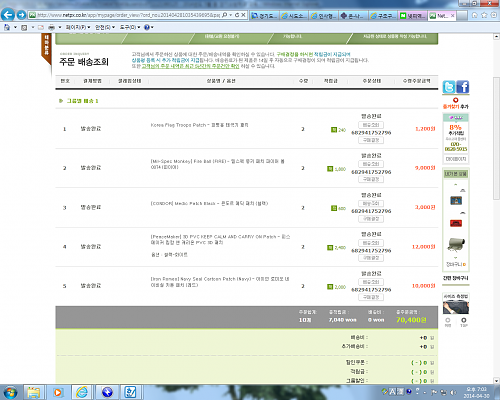
Task: Switch to Internet Explorer in taskbar
Action: coord(82,392)
